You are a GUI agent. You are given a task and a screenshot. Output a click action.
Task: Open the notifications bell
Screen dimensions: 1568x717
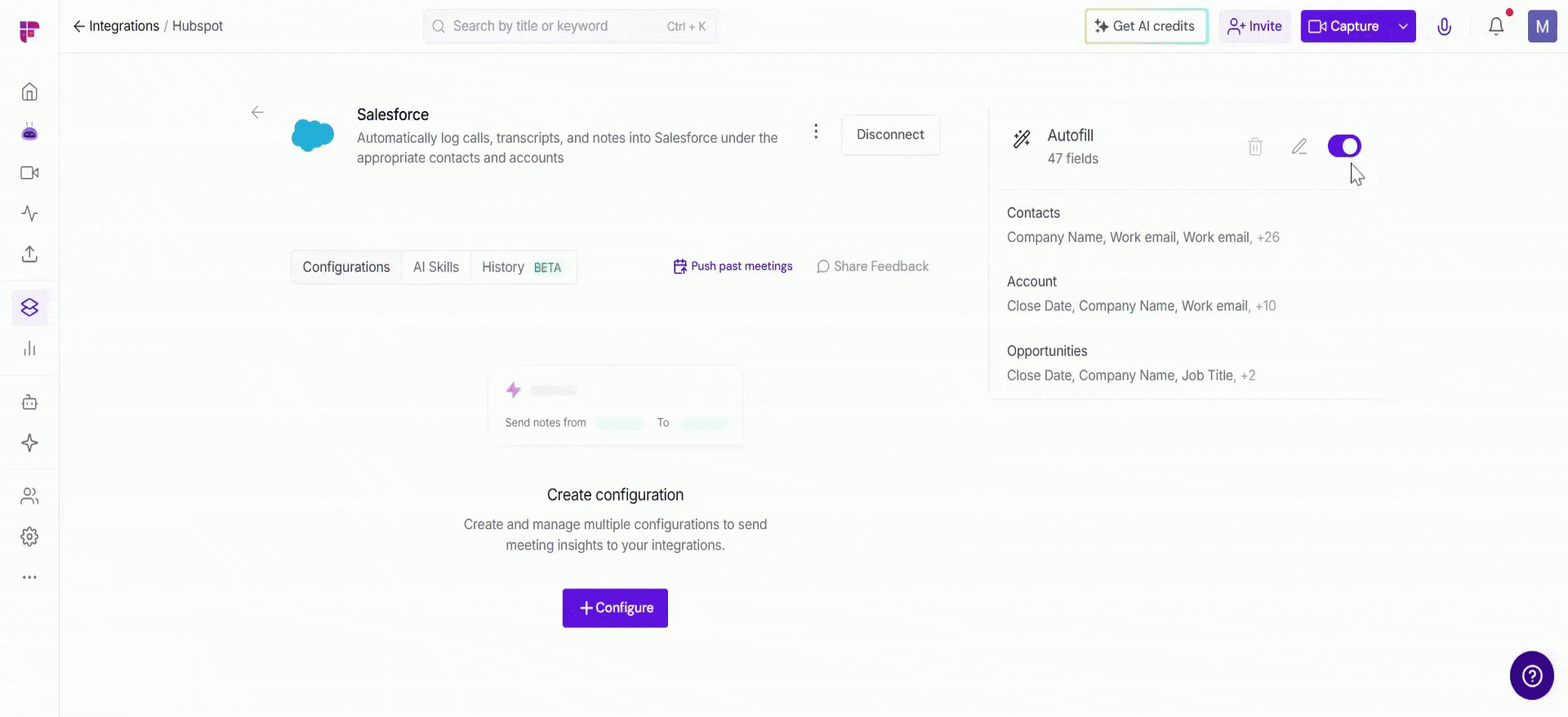tap(1496, 26)
